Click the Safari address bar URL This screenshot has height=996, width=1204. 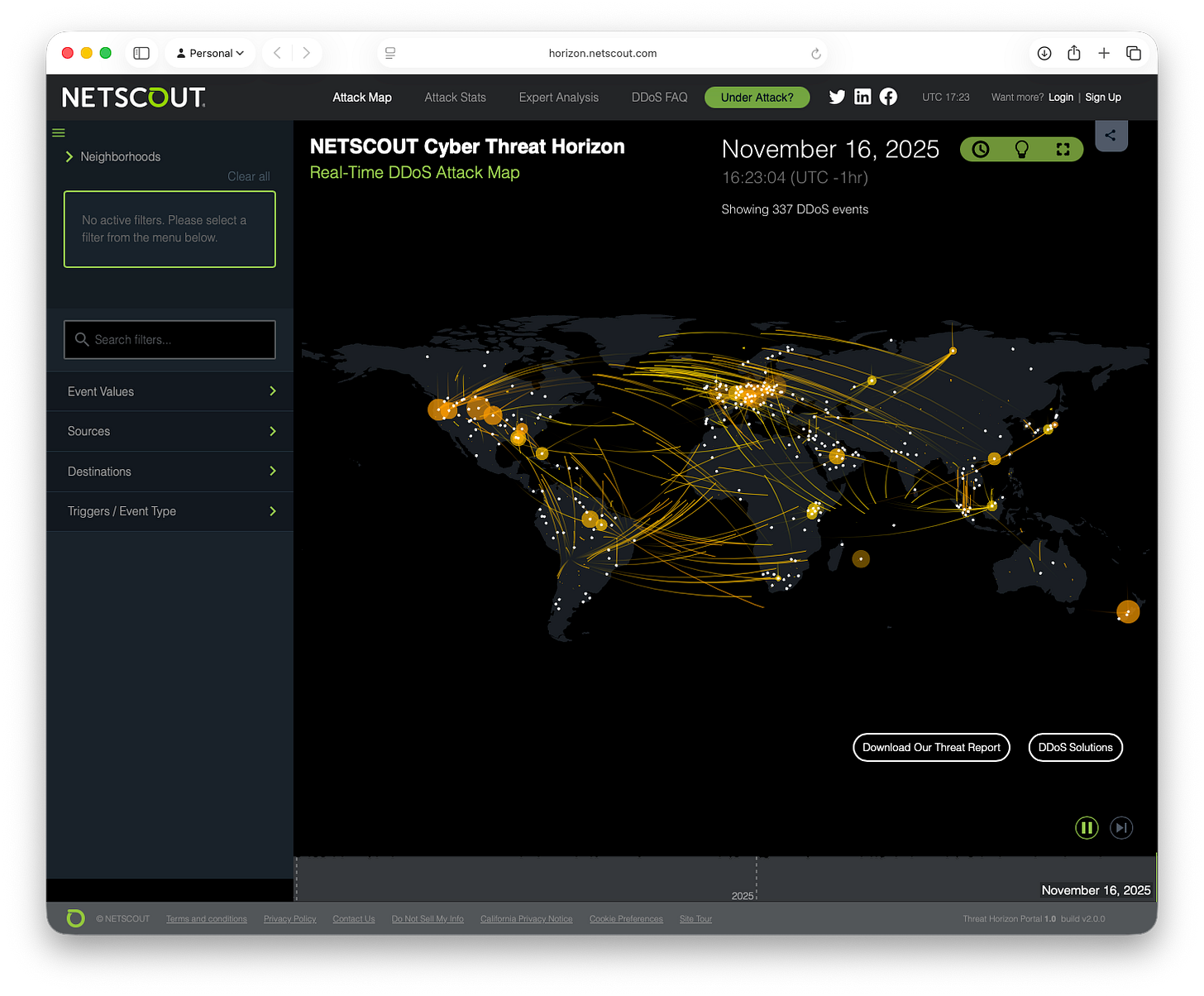pos(603,53)
